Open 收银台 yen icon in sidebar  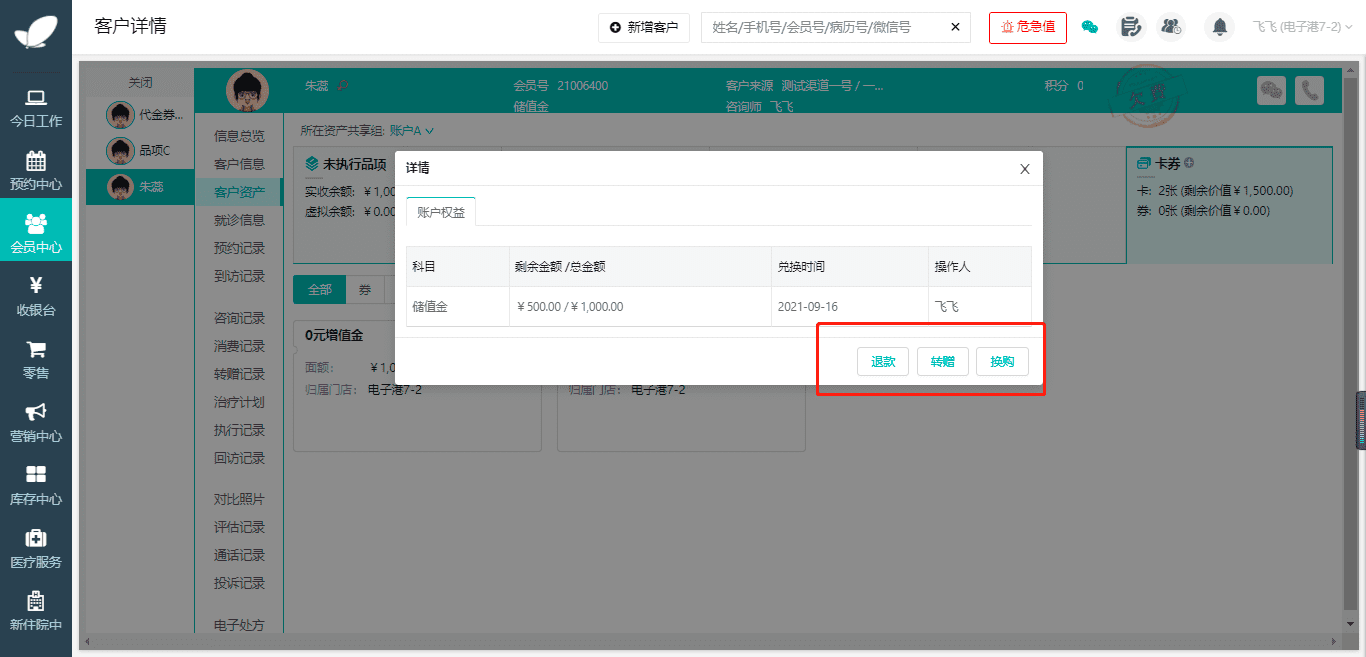coord(36,297)
